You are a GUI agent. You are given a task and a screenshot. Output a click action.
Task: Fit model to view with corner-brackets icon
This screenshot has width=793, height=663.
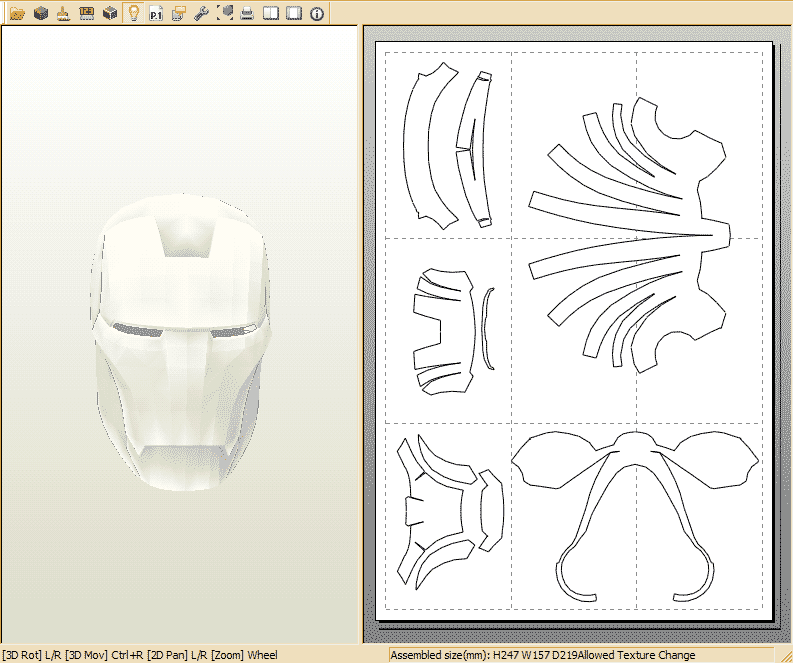pos(225,13)
